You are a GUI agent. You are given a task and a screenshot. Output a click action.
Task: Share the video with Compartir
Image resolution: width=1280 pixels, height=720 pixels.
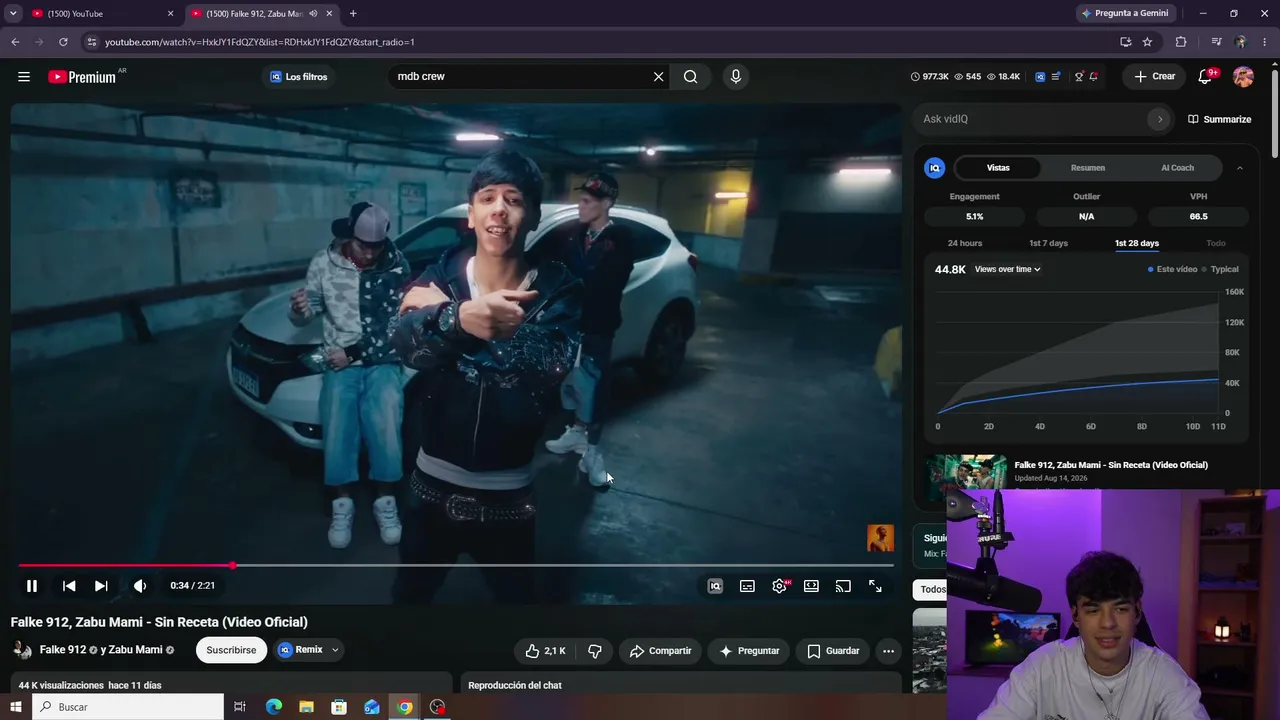click(x=660, y=651)
